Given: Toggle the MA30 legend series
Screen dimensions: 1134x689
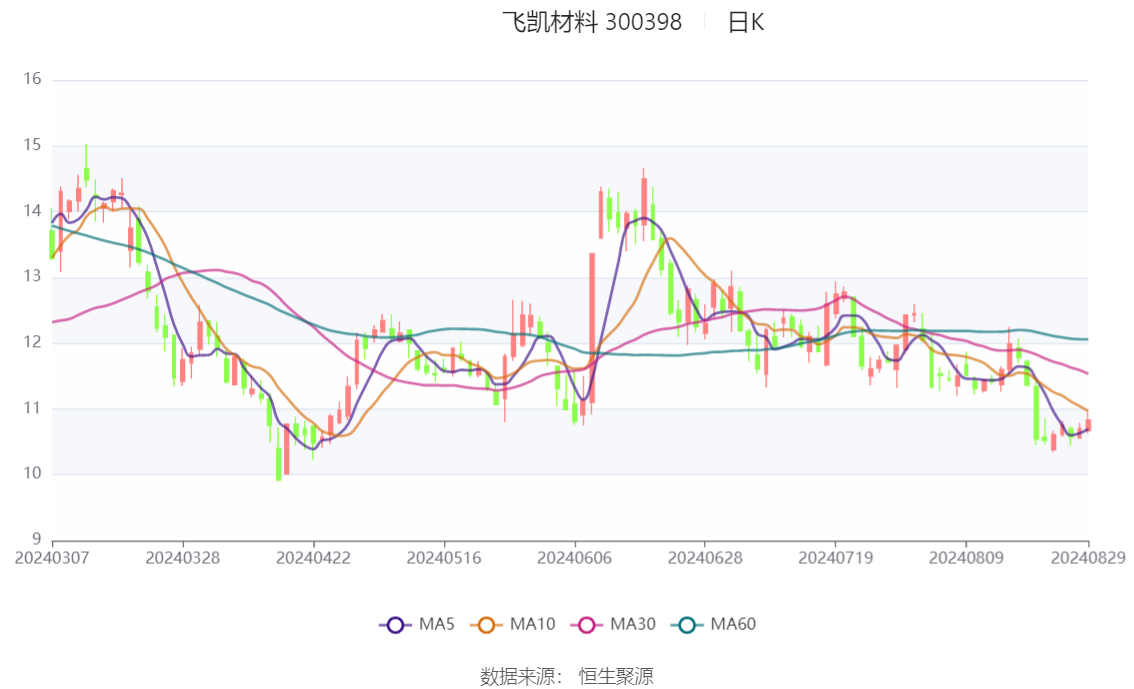Looking at the screenshot, I should point(613,625).
